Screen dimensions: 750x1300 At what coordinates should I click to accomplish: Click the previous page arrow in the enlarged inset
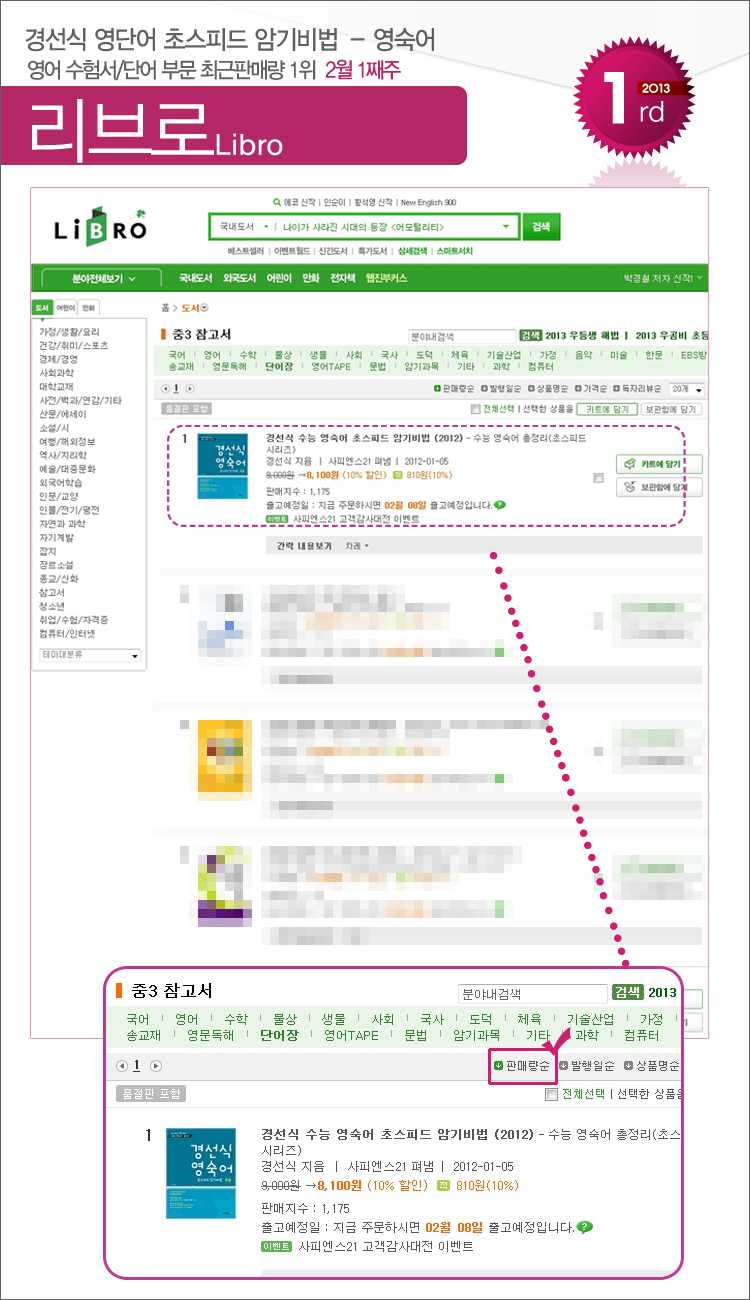tap(122, 1065)
